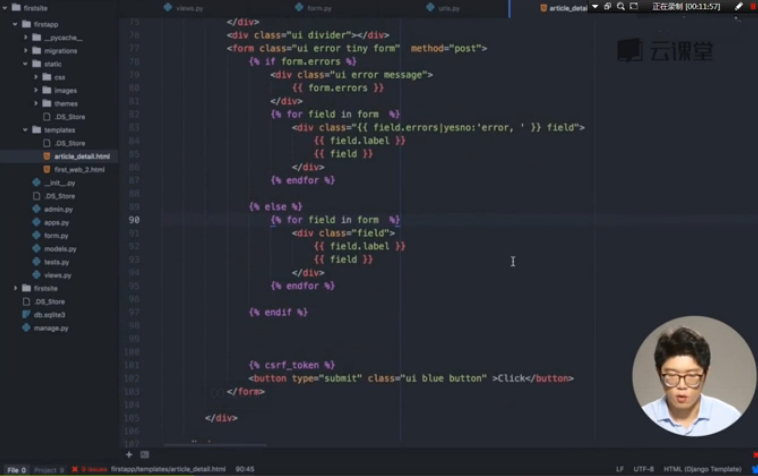Open recorder dropdown arrow in top bar
Image resolution: width=758 pixels, height=476 pixels.
coord(595,6)
